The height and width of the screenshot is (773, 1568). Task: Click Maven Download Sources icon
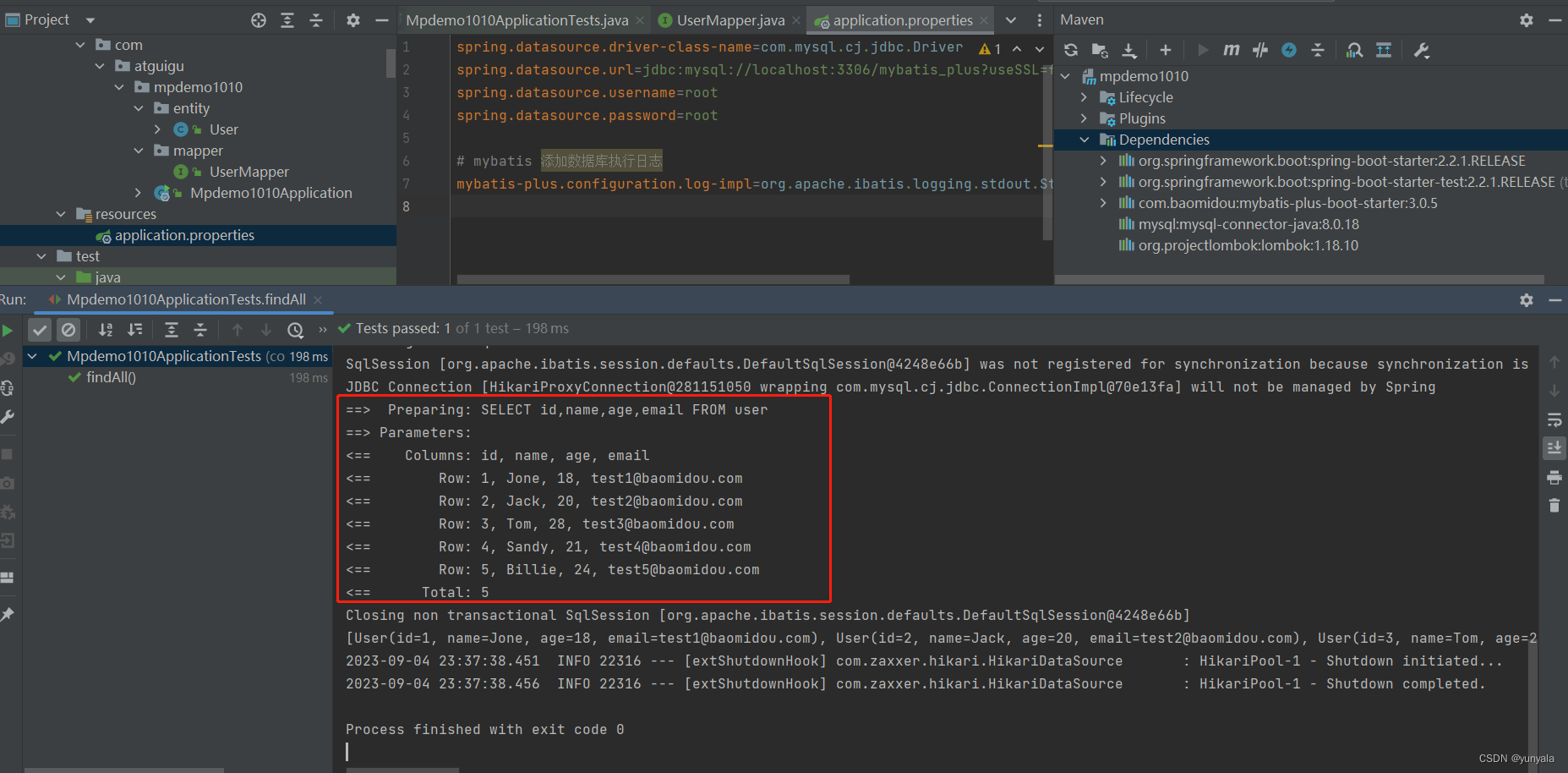coord(1129,51)
